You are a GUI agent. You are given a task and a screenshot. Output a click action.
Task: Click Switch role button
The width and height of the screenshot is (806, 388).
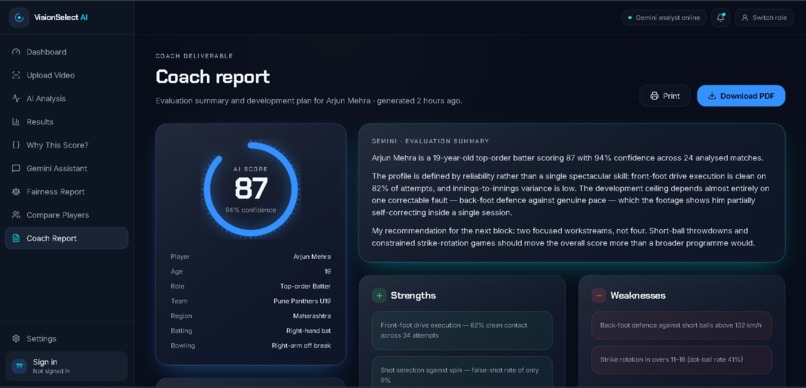point(764,17)
